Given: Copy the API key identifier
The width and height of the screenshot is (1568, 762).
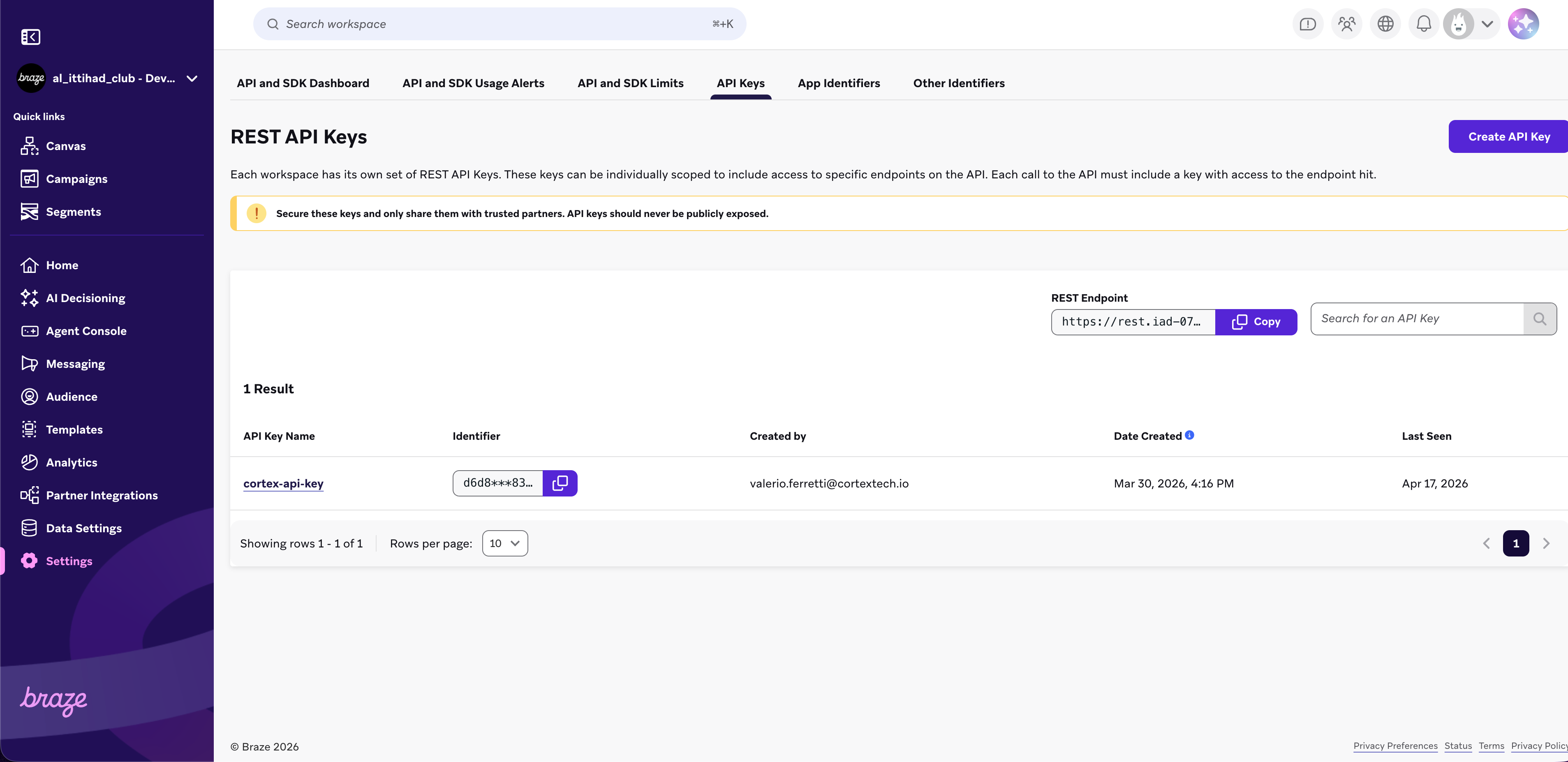Looking at the screenshot, I should 560,483.
